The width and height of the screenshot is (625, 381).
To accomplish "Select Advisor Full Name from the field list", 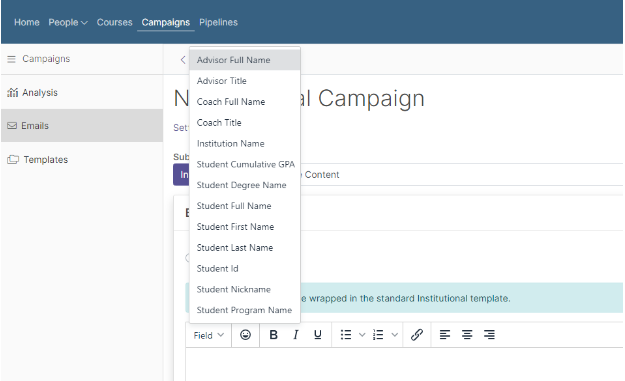I will (245, 60).
